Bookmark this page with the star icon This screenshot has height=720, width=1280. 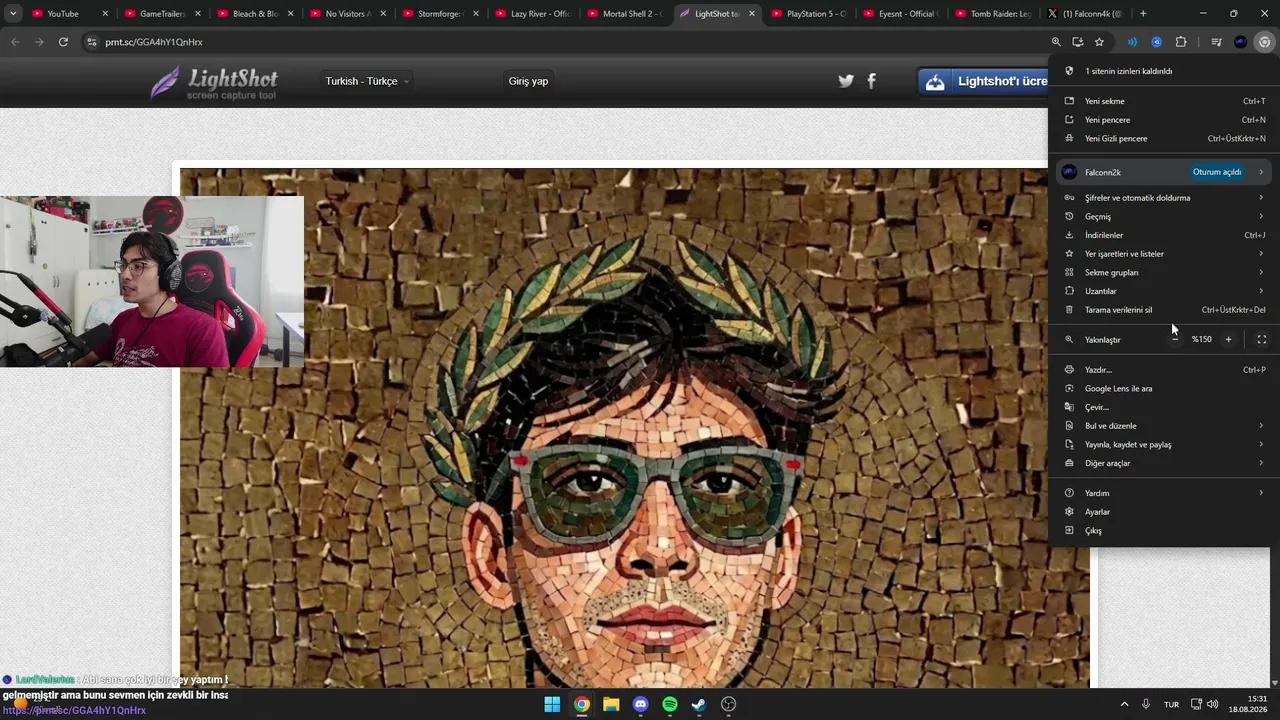click(x=1099, y=42)
